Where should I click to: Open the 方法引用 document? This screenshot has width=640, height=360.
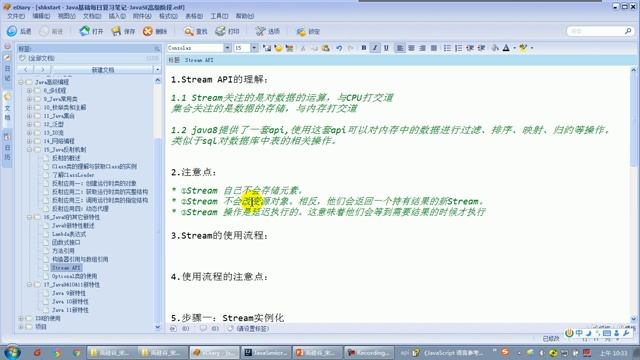[63, 251]
